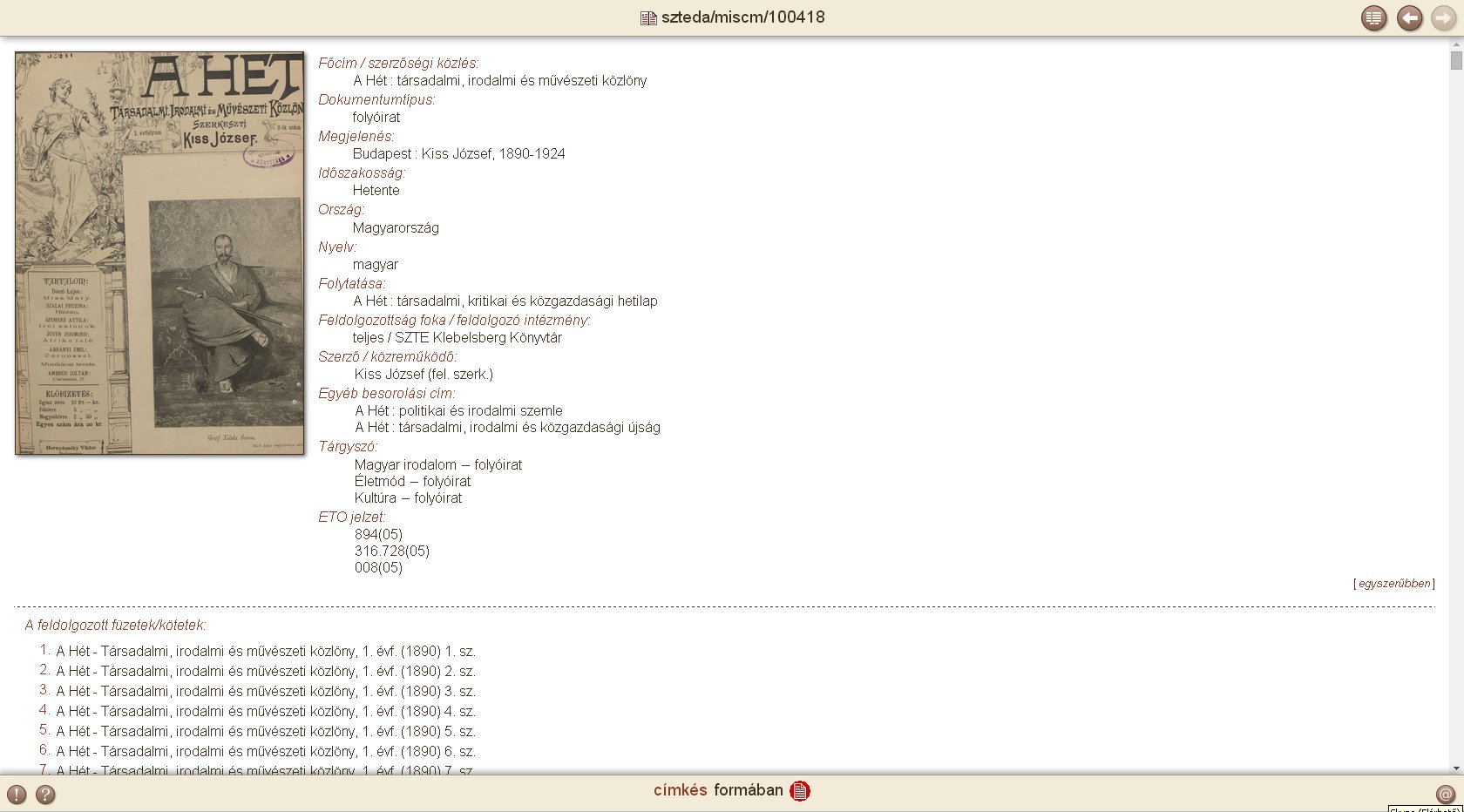The width and height of the screenshot is (1464, 812).
Task: Click the vertical scrollbar thumb
Action: point(1456,60)
